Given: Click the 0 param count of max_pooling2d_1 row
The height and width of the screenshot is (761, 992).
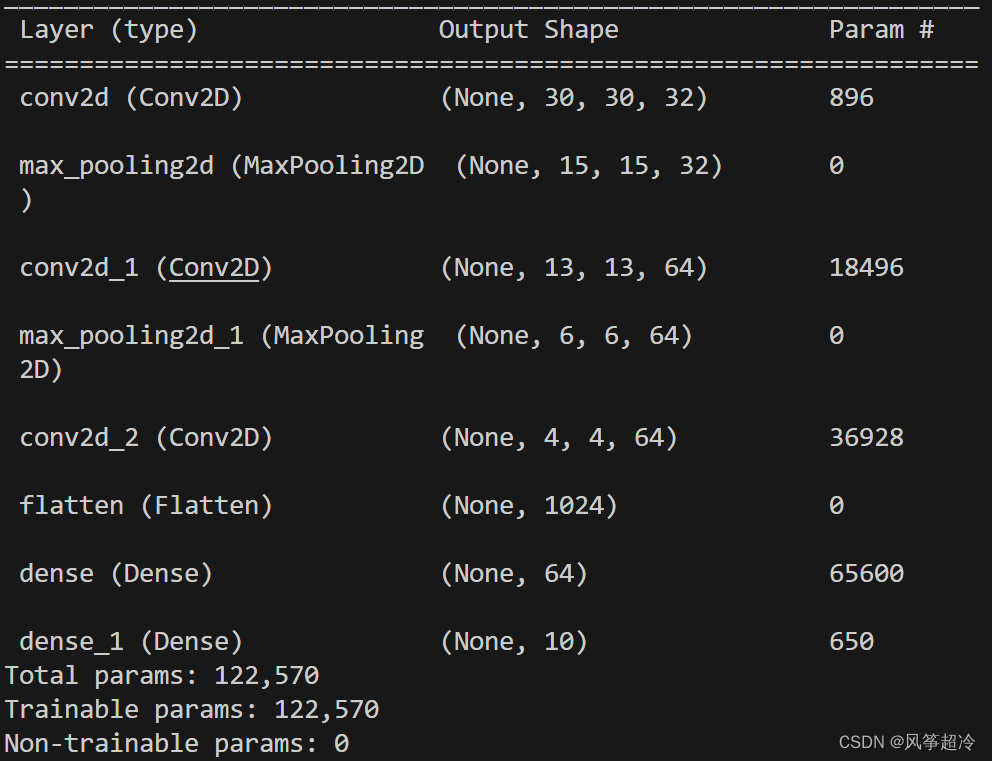Looking at the screenshot, I should [x=836, y=336].
